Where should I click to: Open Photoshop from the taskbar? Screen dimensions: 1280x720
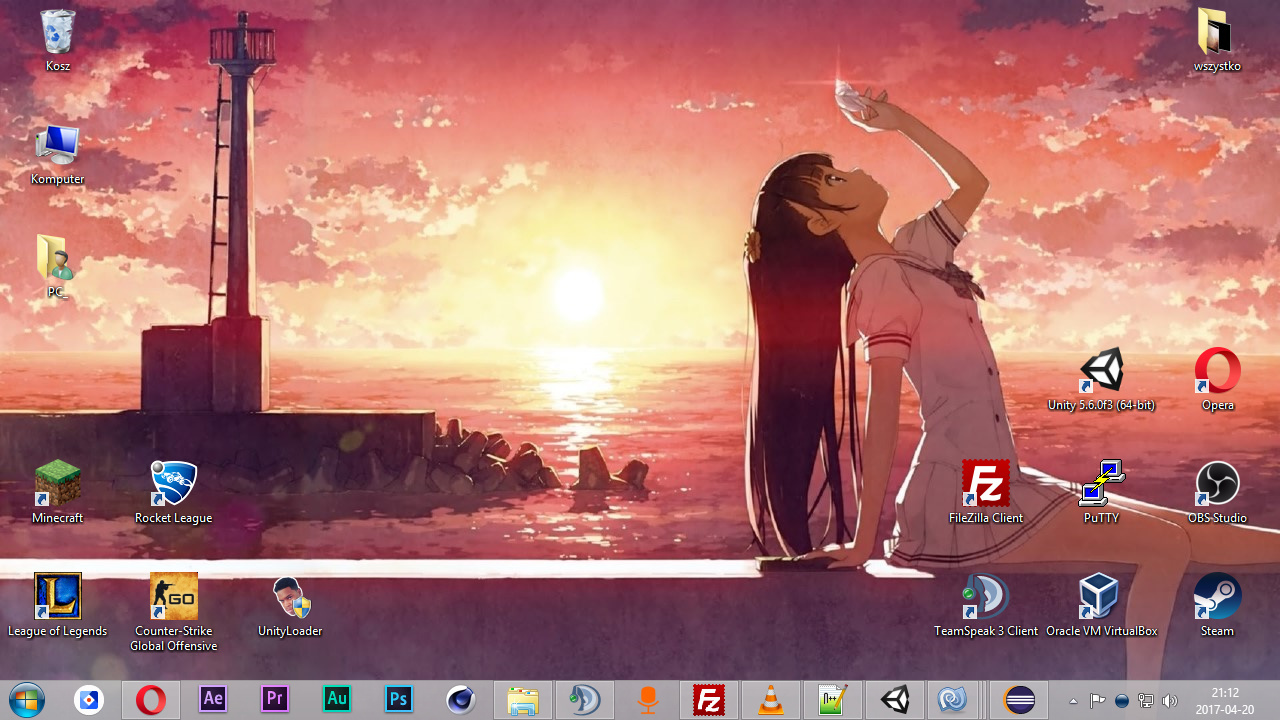point(399,700)
